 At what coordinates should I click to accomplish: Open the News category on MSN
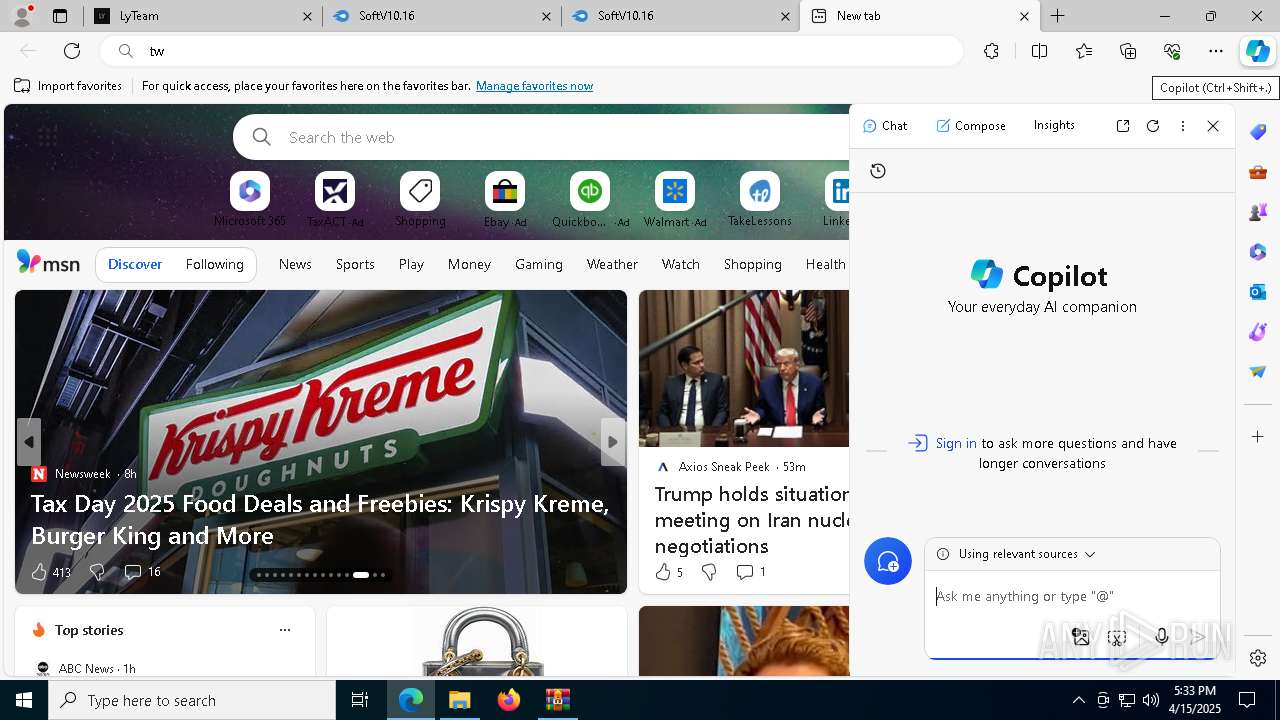[295, 265]
